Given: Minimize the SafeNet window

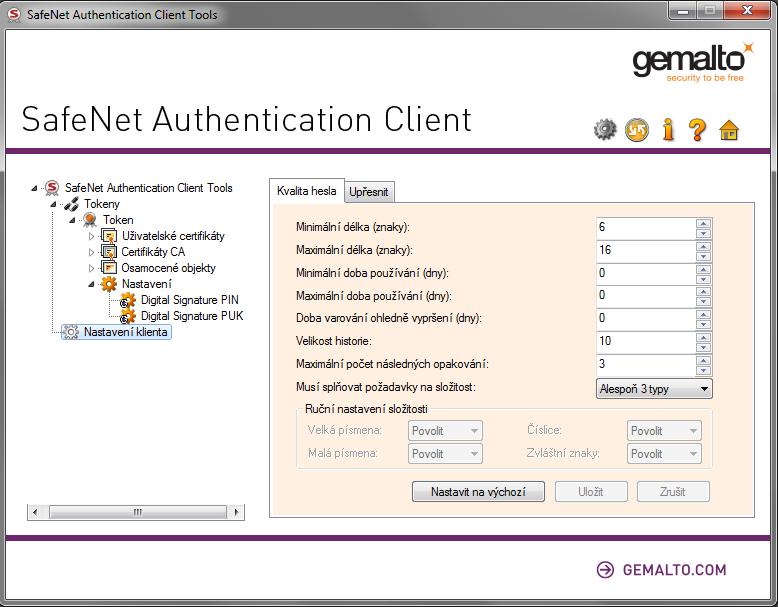Looking at the screenshot, I should [x=683, y=11].
